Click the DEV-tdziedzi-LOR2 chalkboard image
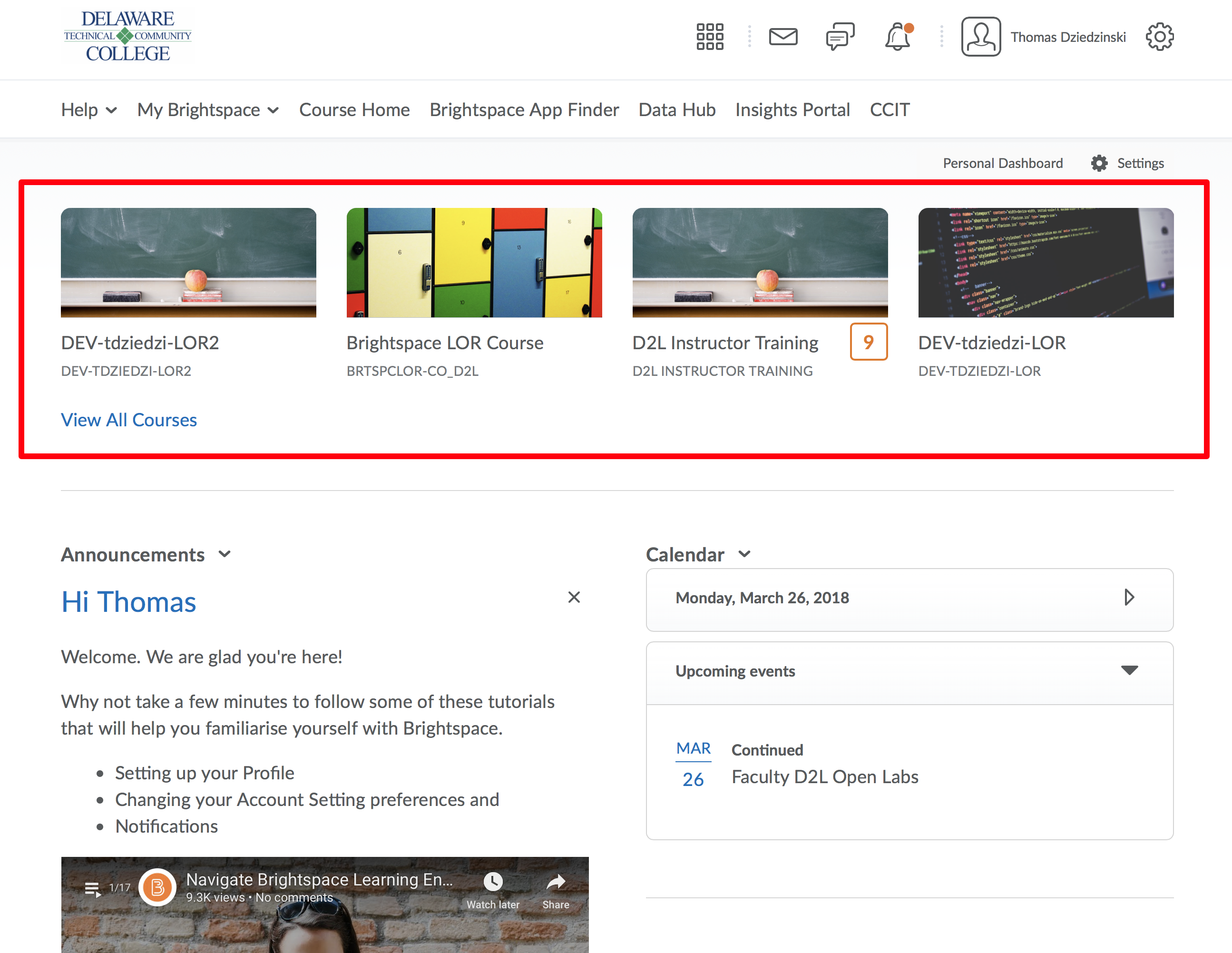This screenshot has width=1232, height=953. (188, 262)
